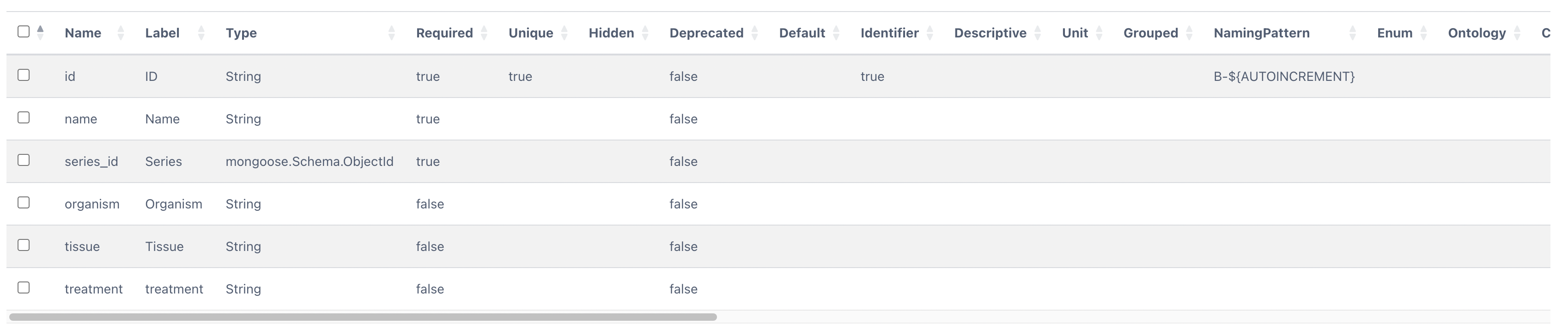Screen dimensions: 1568x330
Task: Click the Default column header
Action: [x=802, y=33]
